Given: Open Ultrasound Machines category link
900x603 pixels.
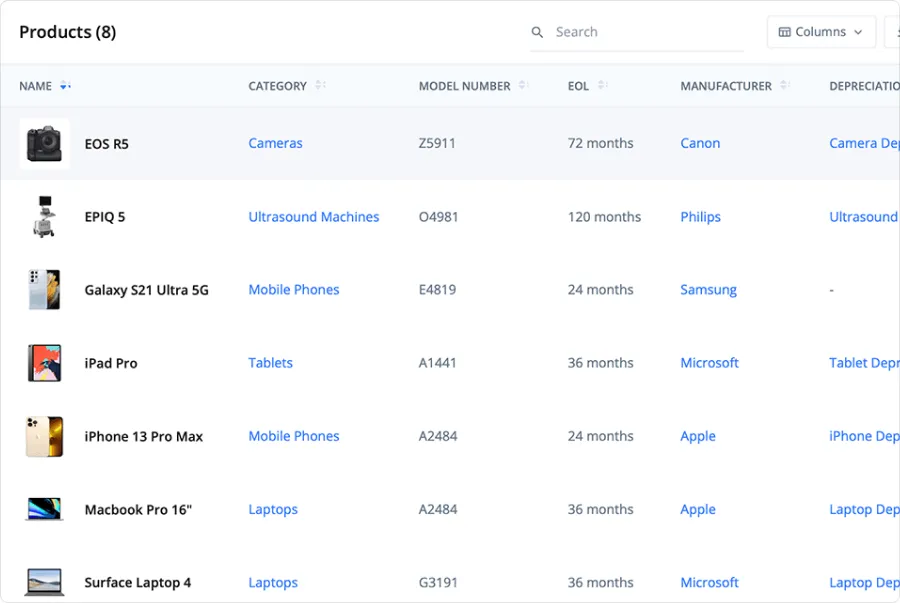Looking at the screenshot, I should point(313,217).
